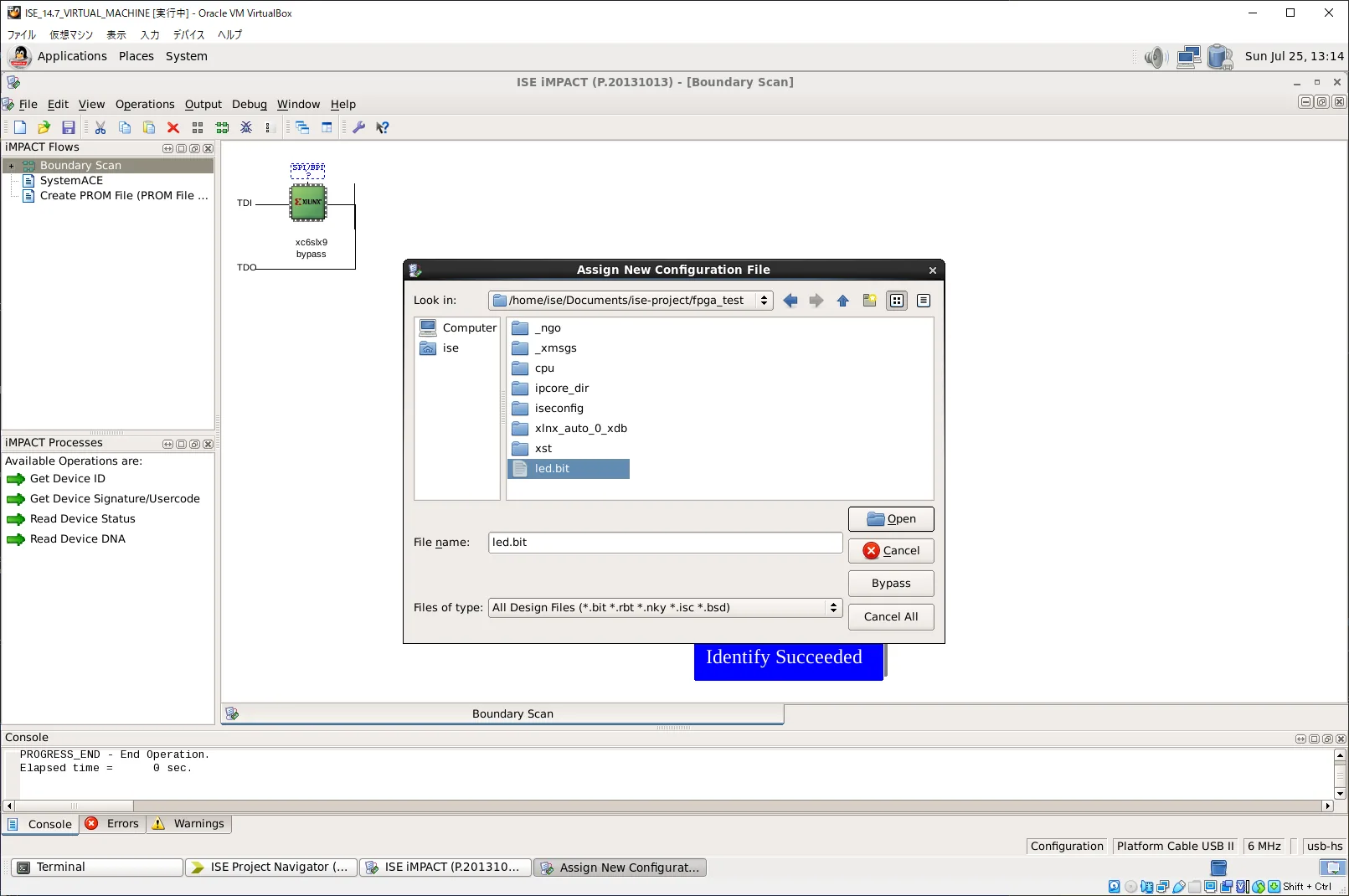The image size is (1349, 896).
Task: Click the red Delete X toolbar icon
Action: coord(173,127)
